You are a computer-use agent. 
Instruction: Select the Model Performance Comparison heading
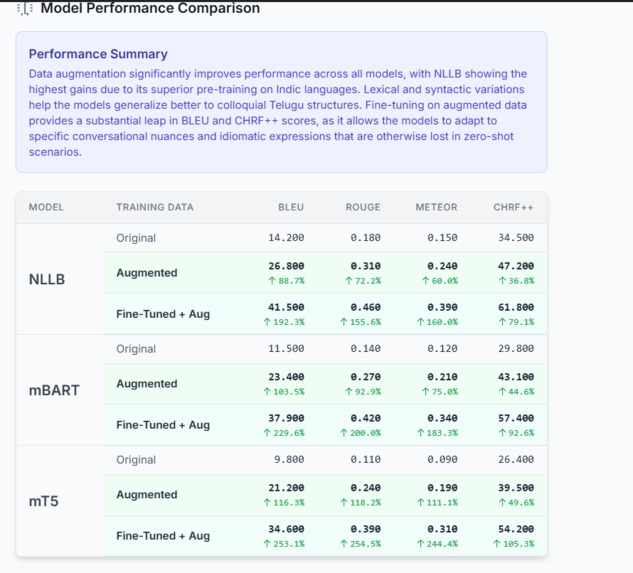[x=150, y=8]
